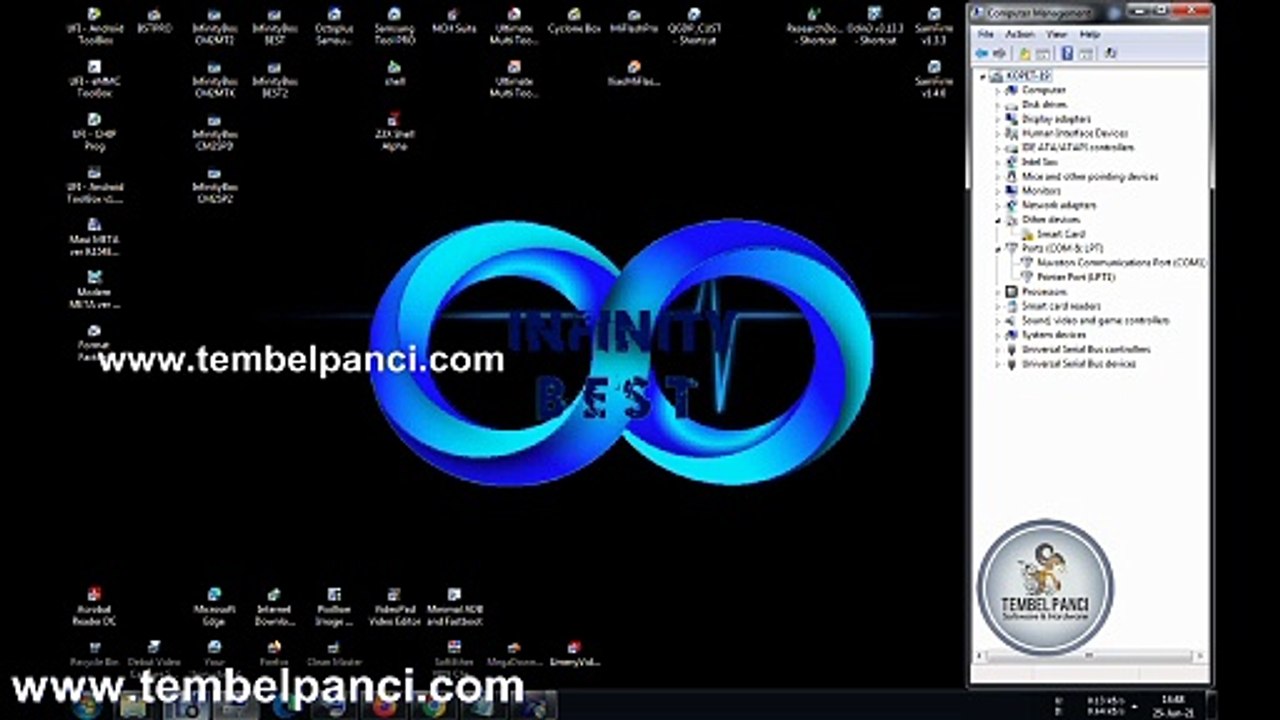This screenshot has height=720, width=1280.
Task: Open InfinityBox CM2MT2 desktop shortcut
Action: pyautogui.click(x=214, y=26)
